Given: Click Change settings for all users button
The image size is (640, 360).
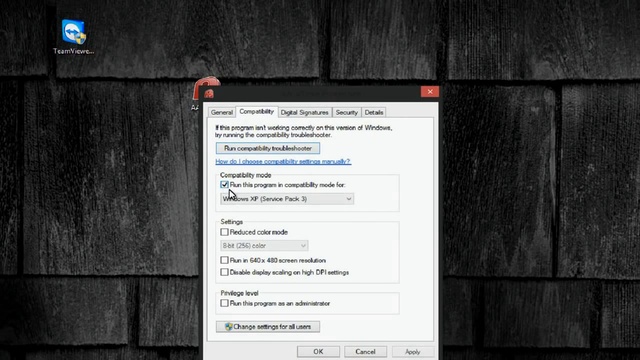Looking at the screenshot, I should tap(268, 327).
